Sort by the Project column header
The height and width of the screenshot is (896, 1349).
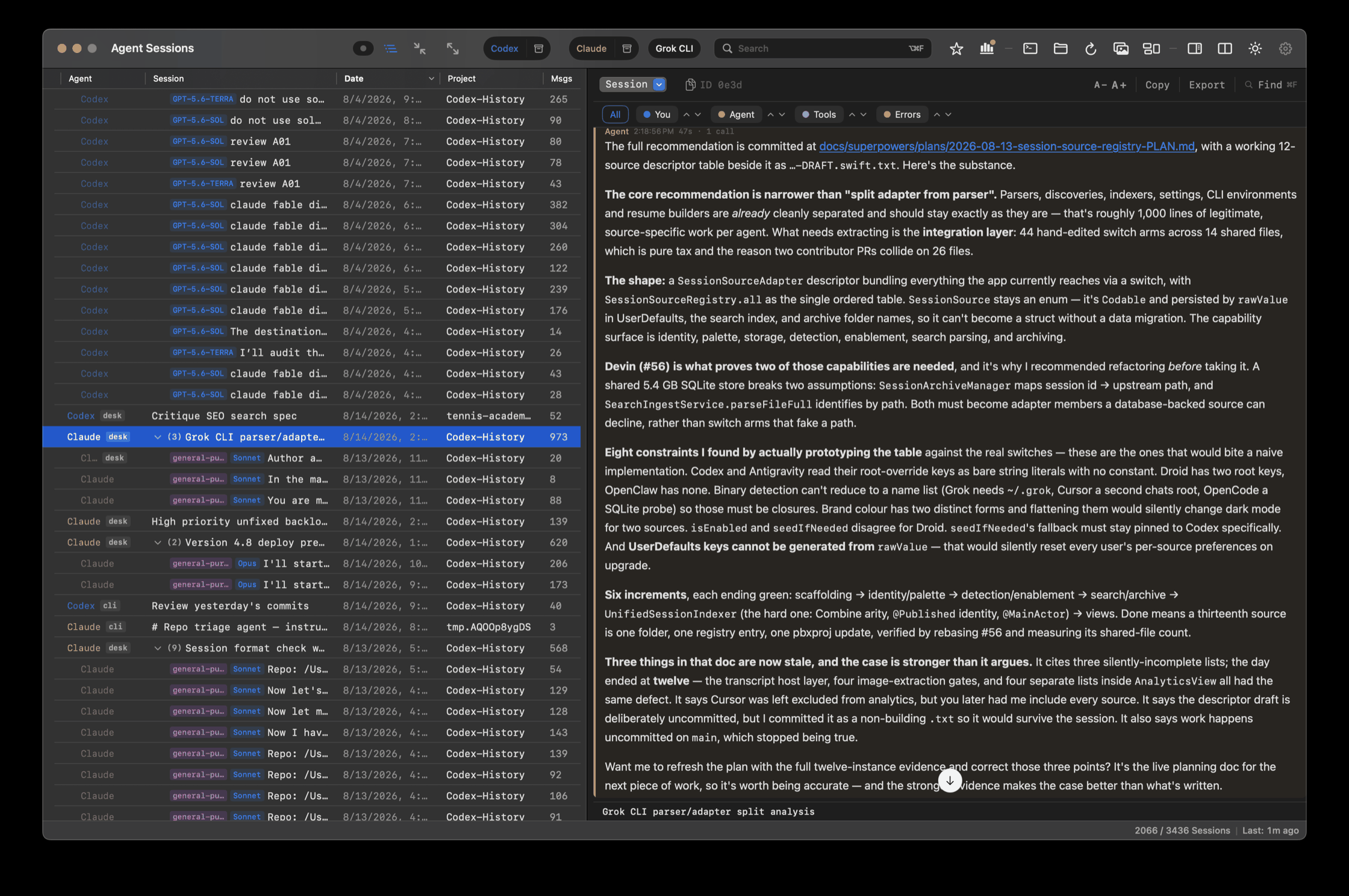pyautogui.click(x=461, y=79)
